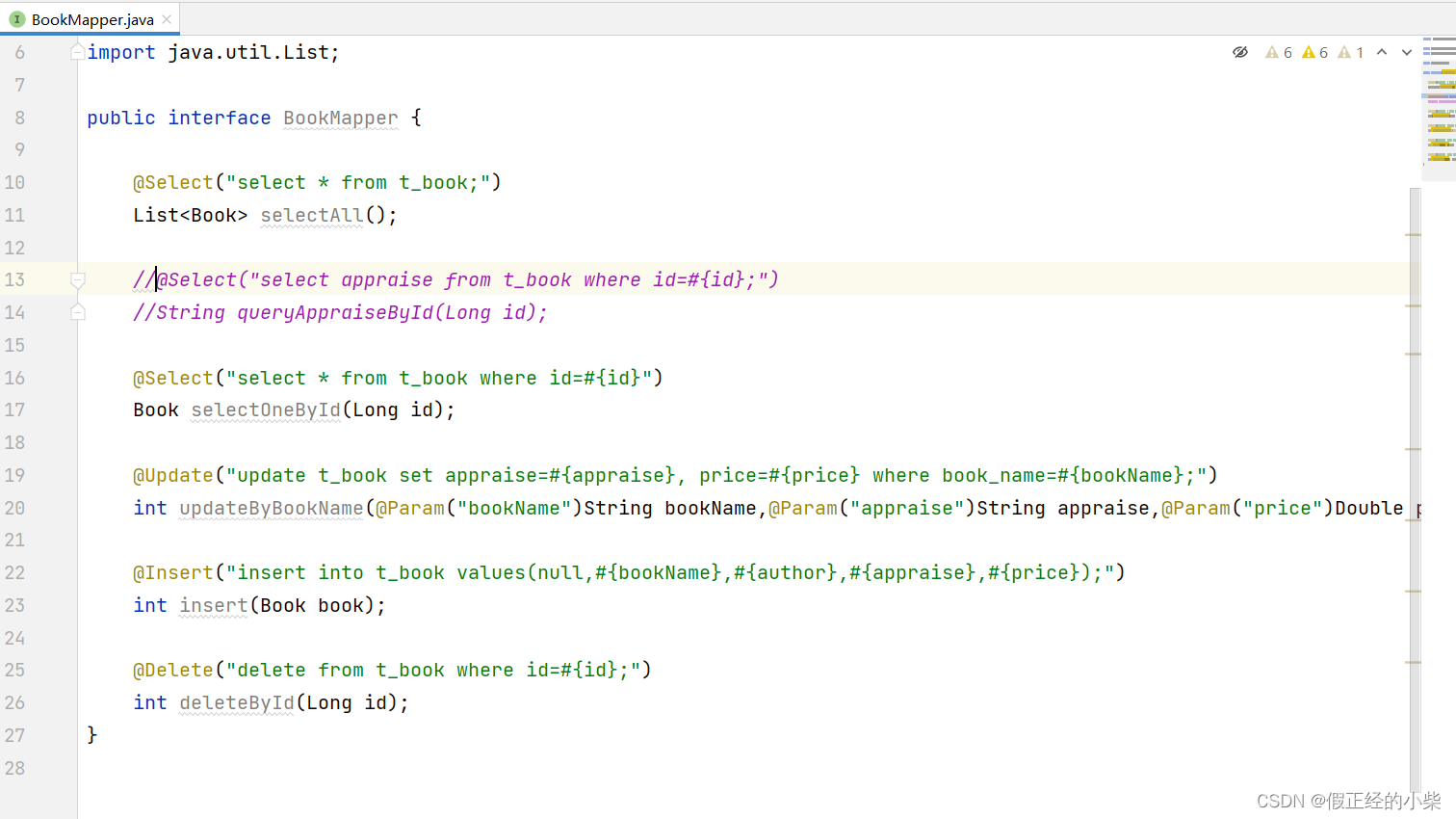Click the updateByBookName method name

(272, 508)
